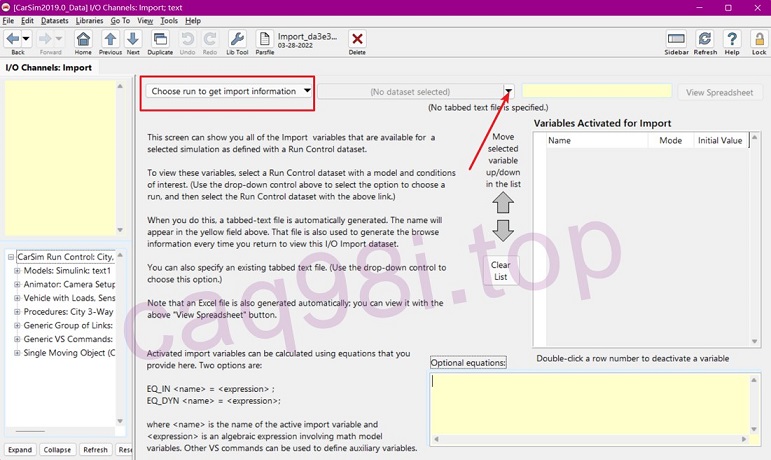Click the Name column header

(x=597, y=141)
